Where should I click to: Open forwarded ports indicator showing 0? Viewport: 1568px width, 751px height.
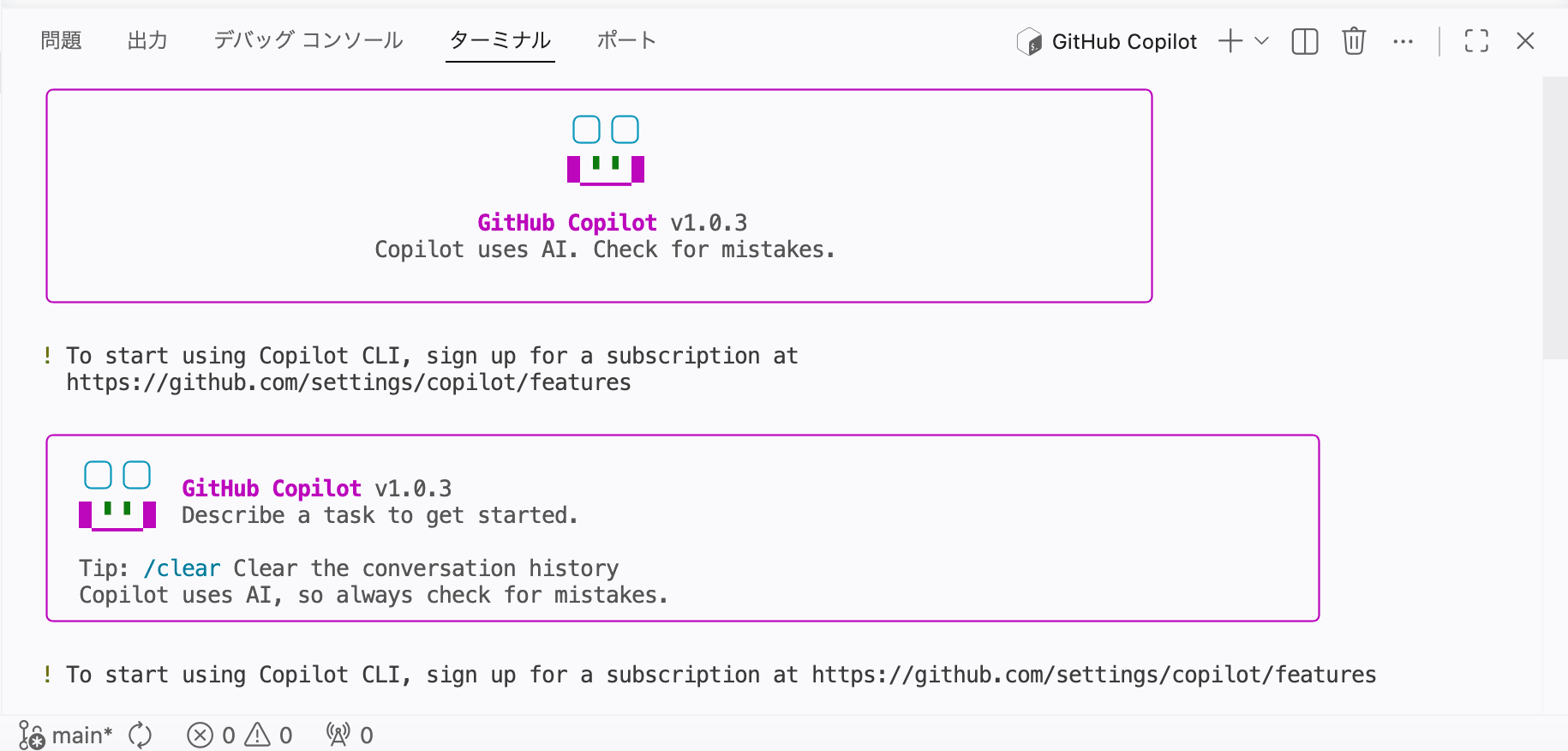[350, 736]
